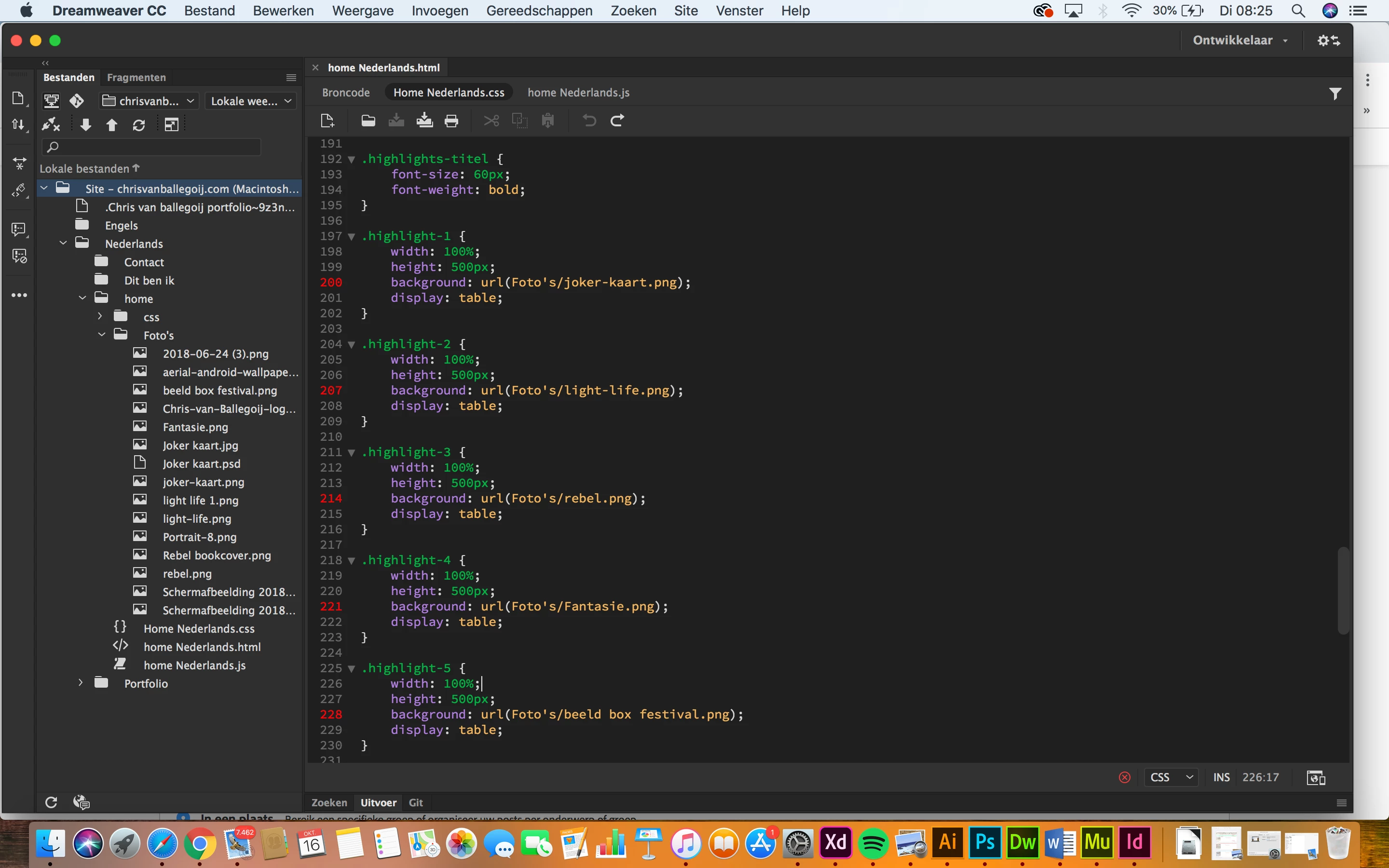1389x868 pixels.
Task: Open the Gereedschappen menu
Action: 539,10
